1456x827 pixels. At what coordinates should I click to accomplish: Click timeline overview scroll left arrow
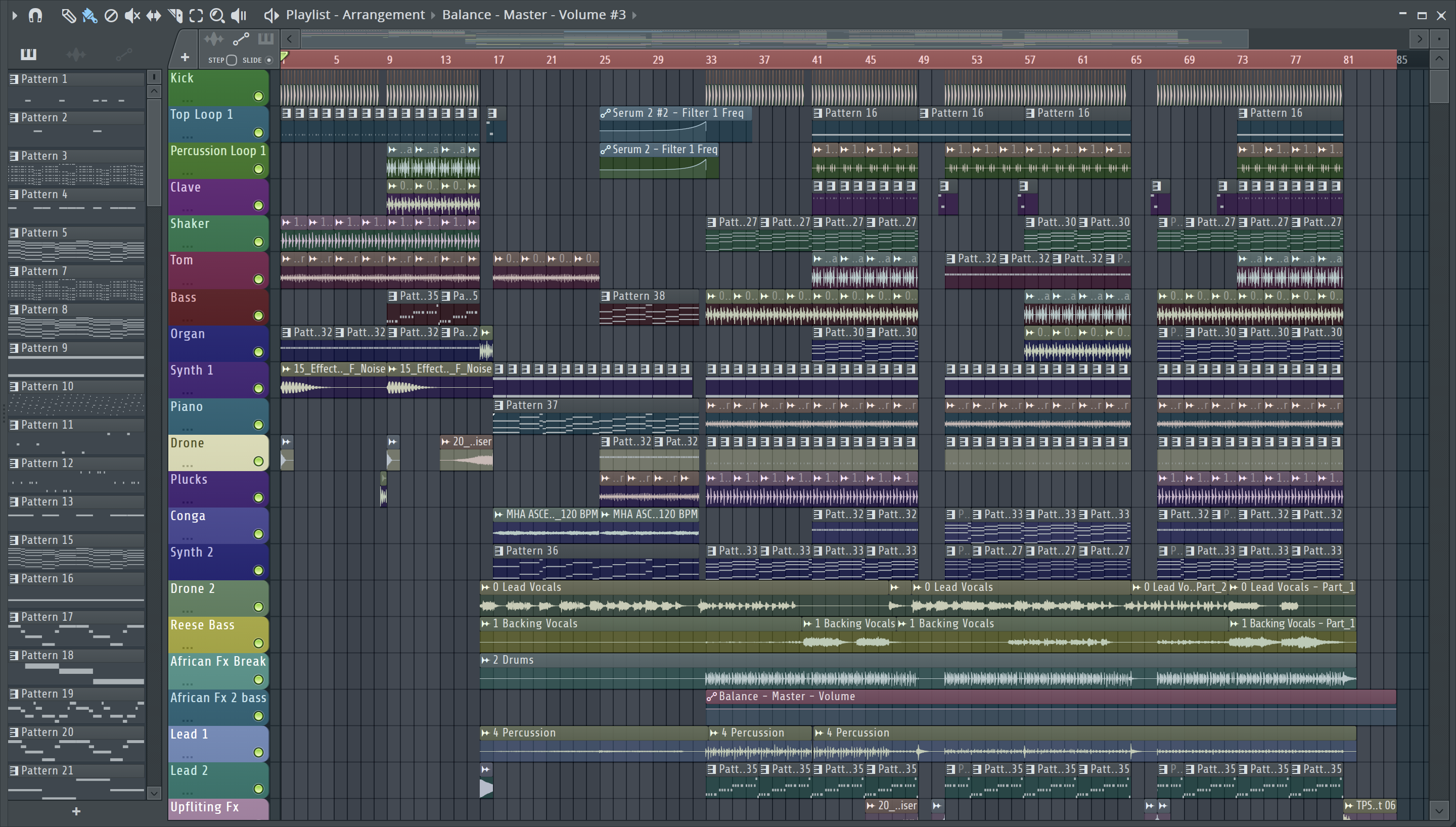coord(290,39)
